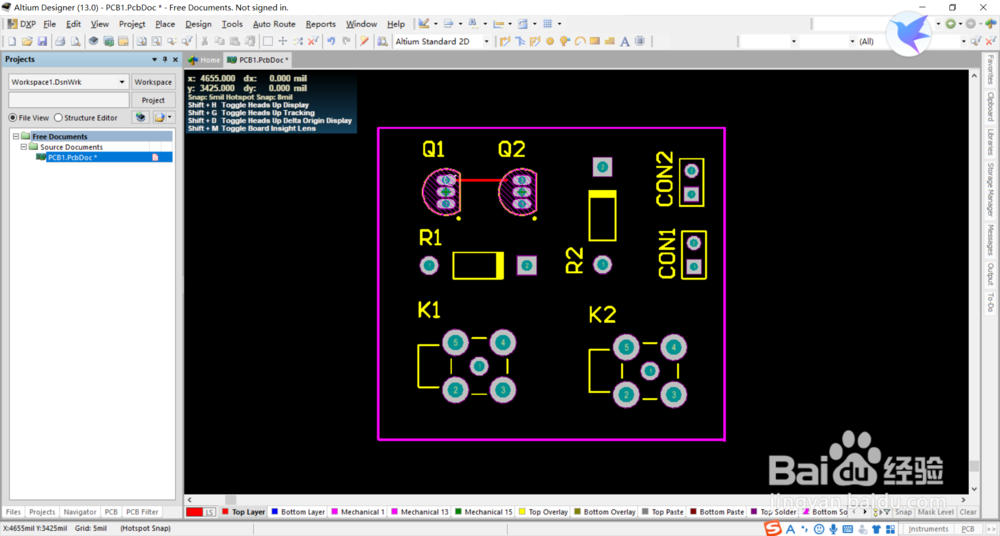This screenshot has height=536, width=1000.
Task: Save the current document
Action: tap(42, 41)
